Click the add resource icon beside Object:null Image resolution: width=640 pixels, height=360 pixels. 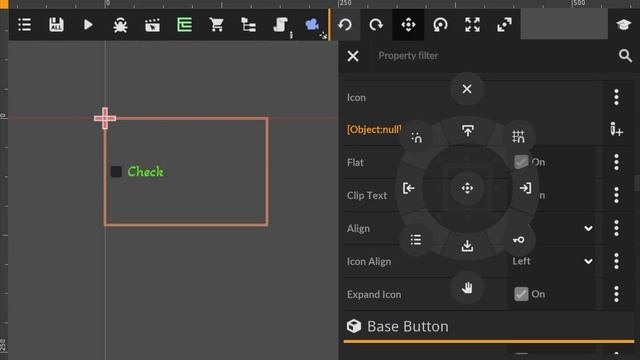616,129
